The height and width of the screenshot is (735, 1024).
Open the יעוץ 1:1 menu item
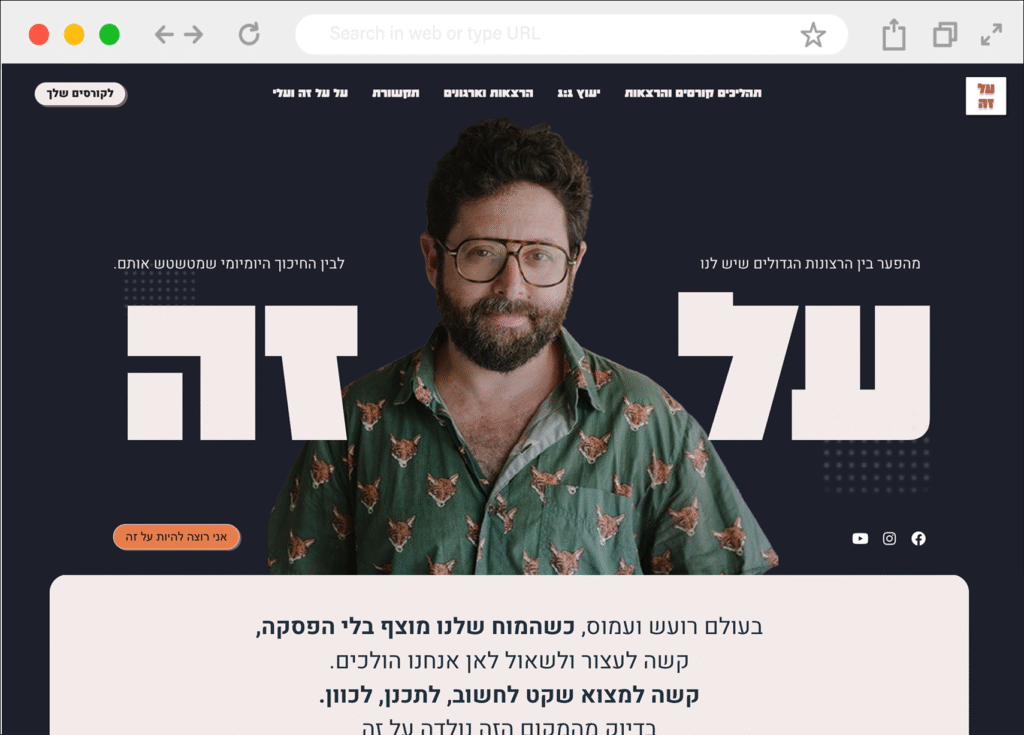click(x=579, y=93)
